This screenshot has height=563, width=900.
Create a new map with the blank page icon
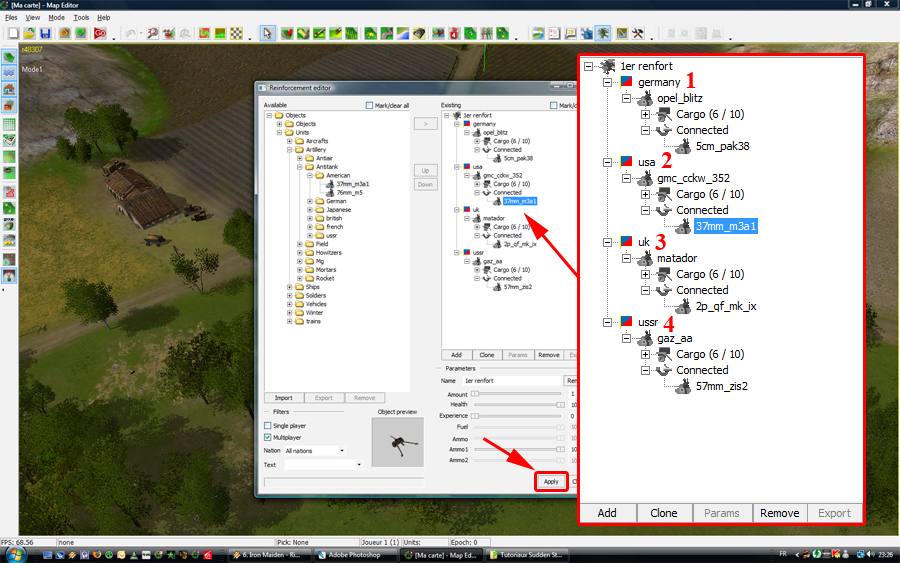[14, 33]
